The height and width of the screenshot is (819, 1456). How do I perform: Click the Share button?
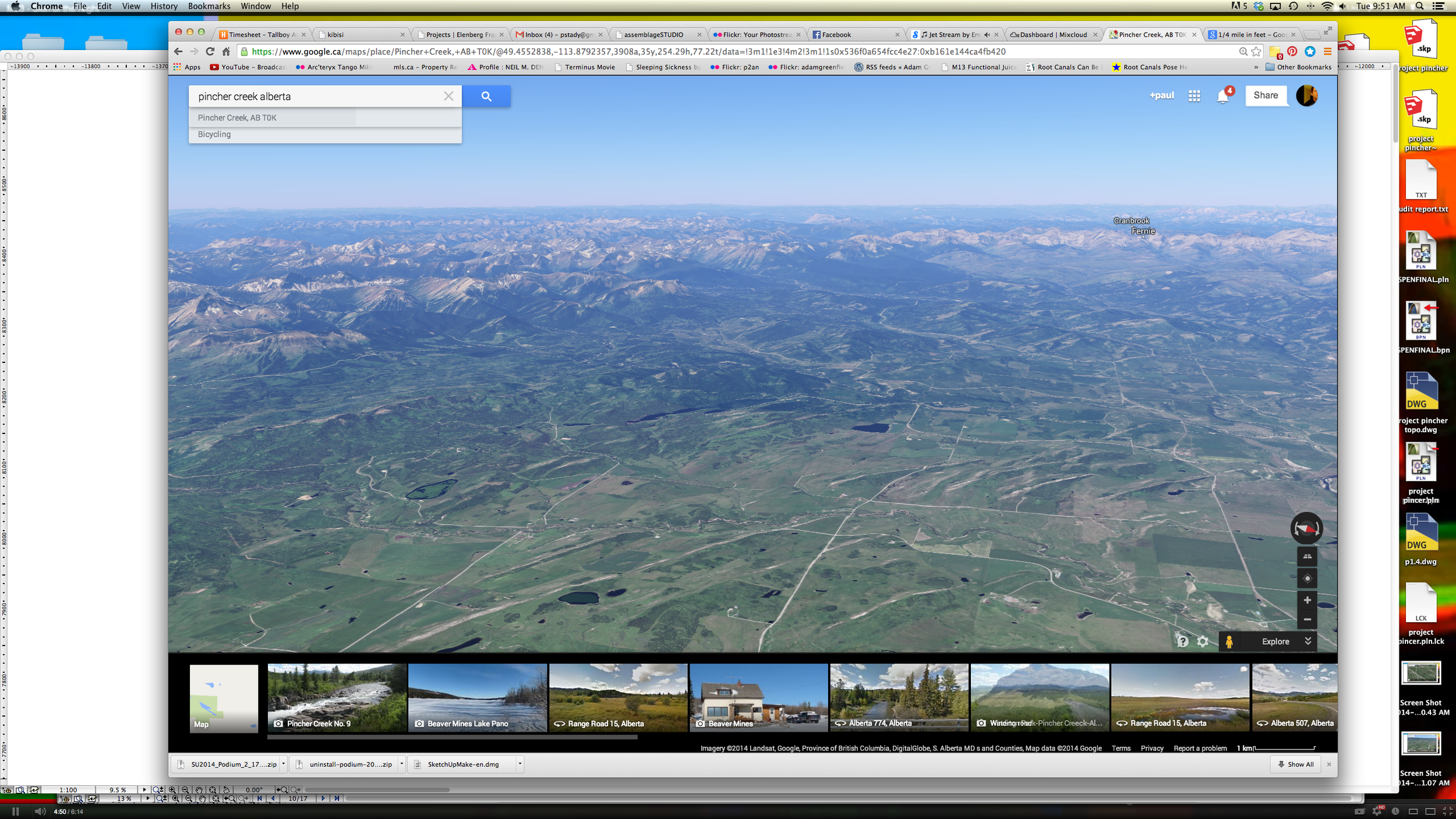click(1266, 96)
